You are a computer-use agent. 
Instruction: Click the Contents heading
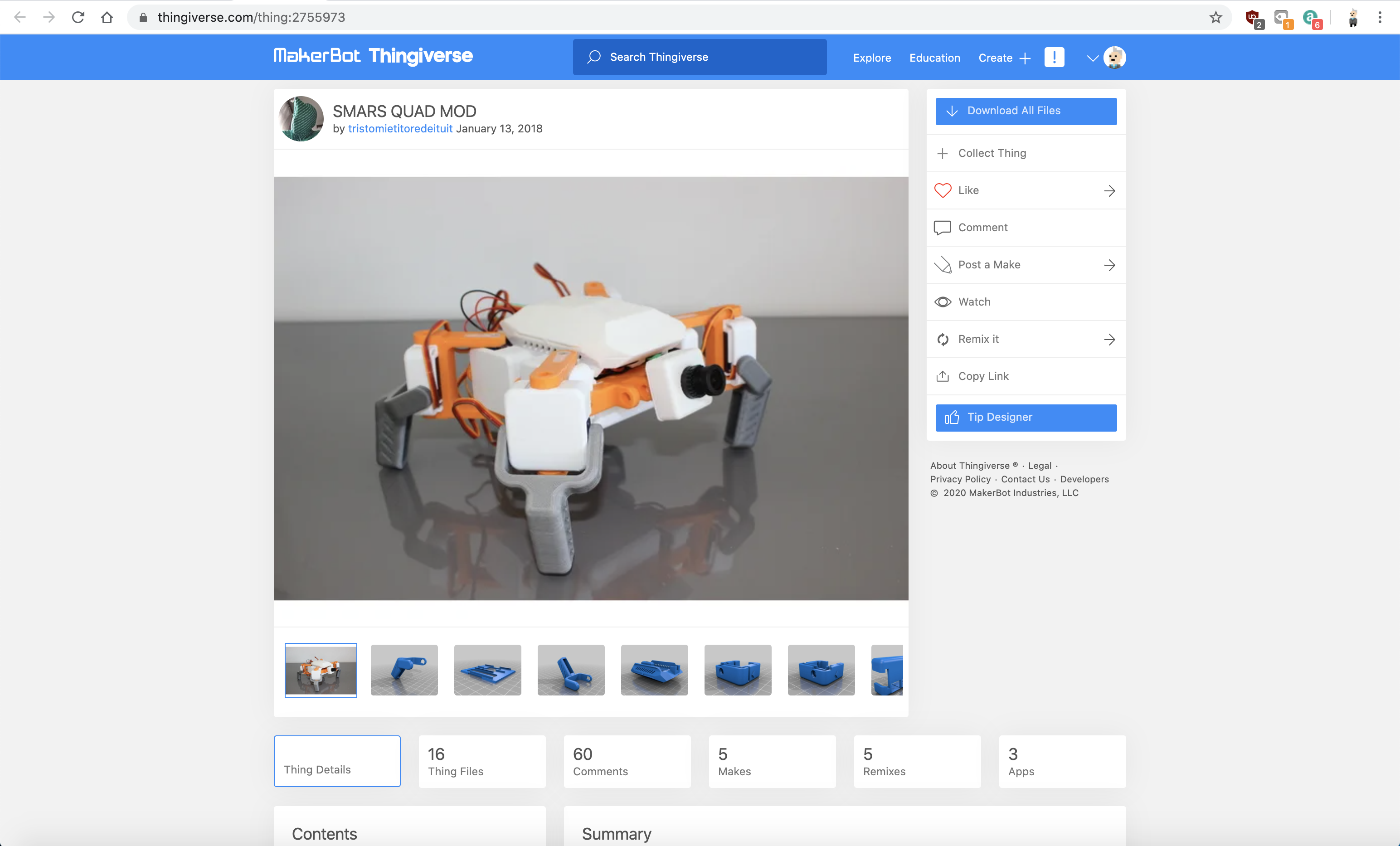pyautogui.click(x=324, y=833)
